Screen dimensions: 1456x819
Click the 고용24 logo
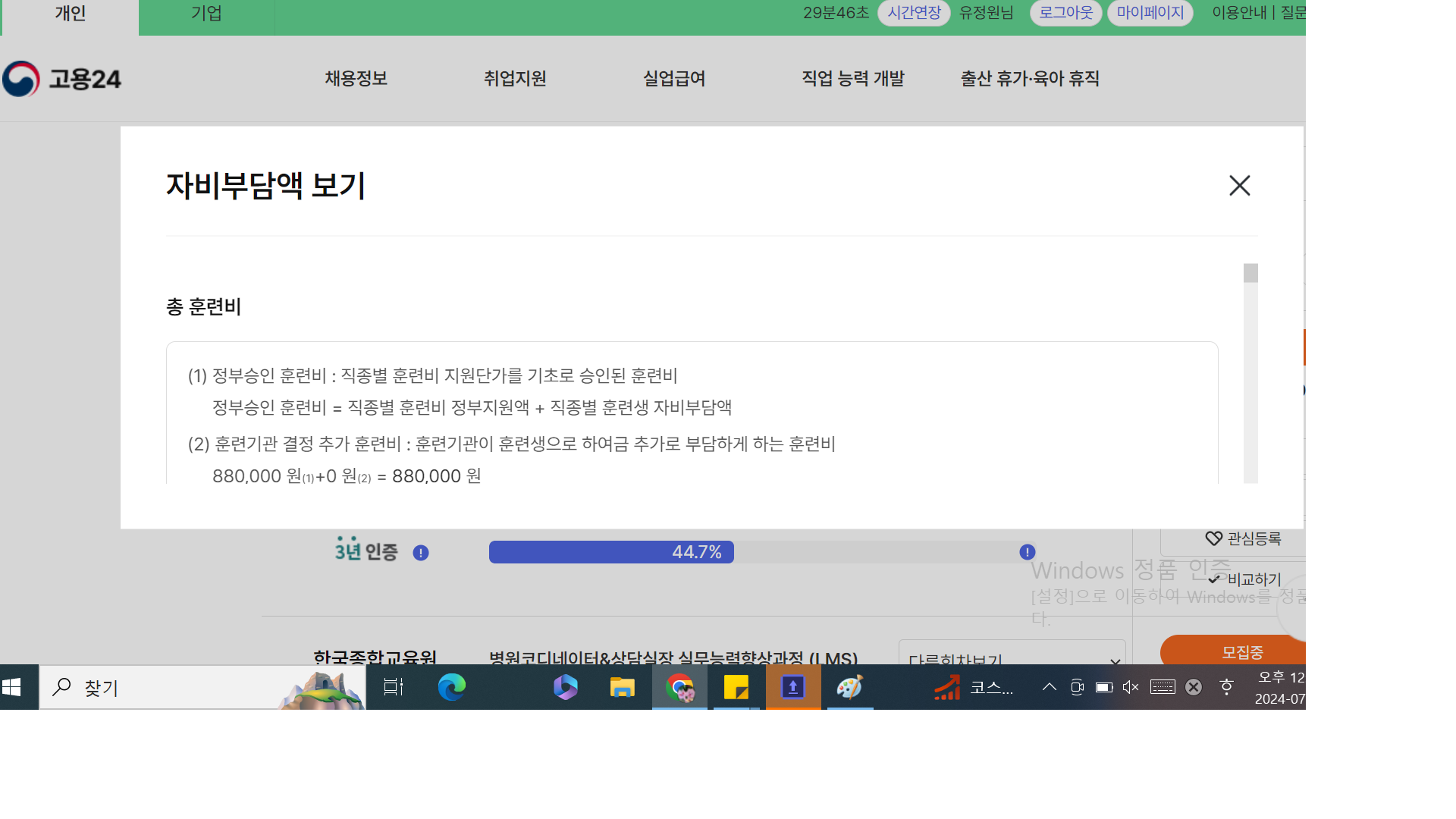coord(62,79)
